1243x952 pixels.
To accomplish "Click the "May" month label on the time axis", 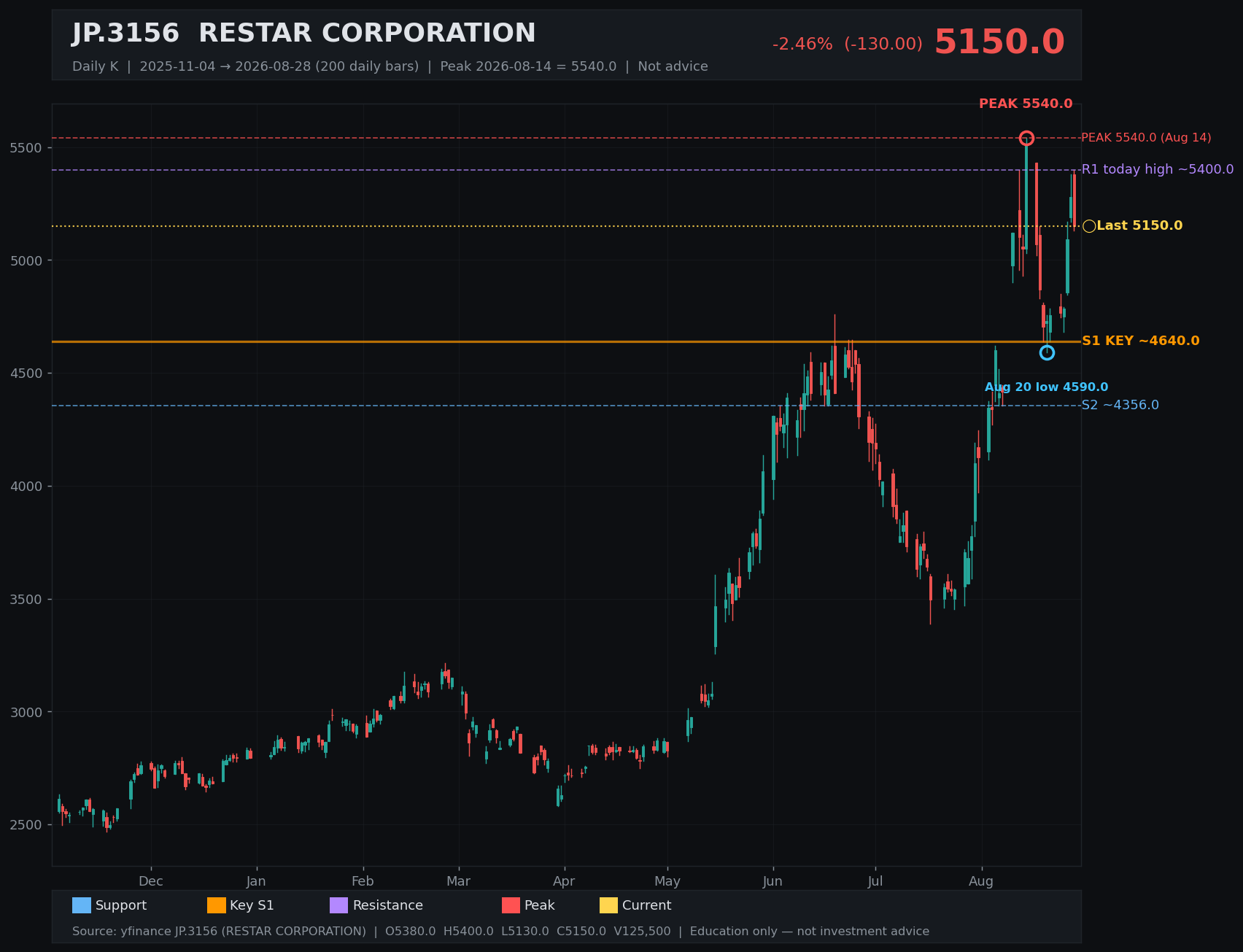I will 667,881.
